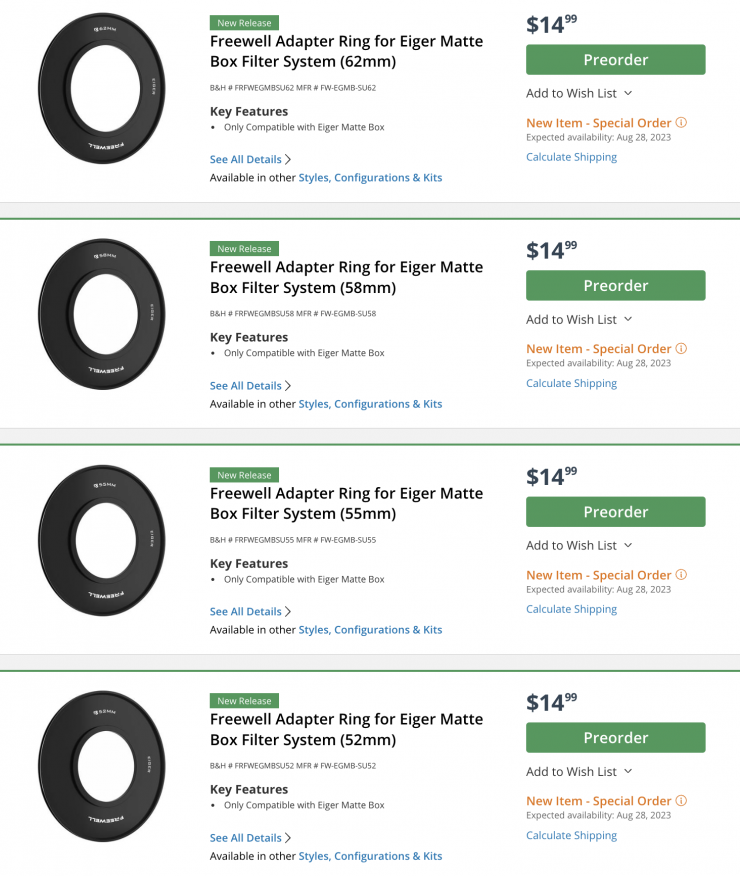The height and width of the screenshot is (876, 740).
Task: Preorder the 58mm Freewell Adapter Ring
Action: 615,286
